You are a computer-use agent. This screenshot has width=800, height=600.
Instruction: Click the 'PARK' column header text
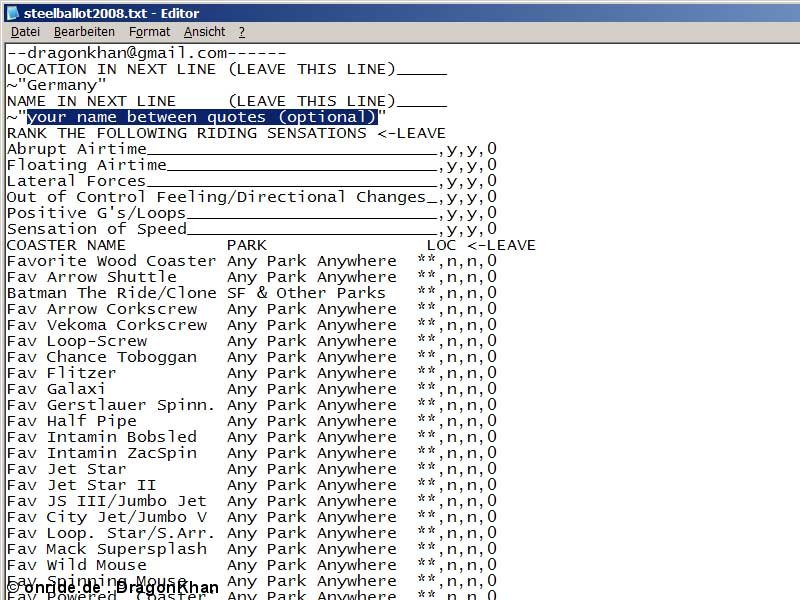(x=246, y=245)
